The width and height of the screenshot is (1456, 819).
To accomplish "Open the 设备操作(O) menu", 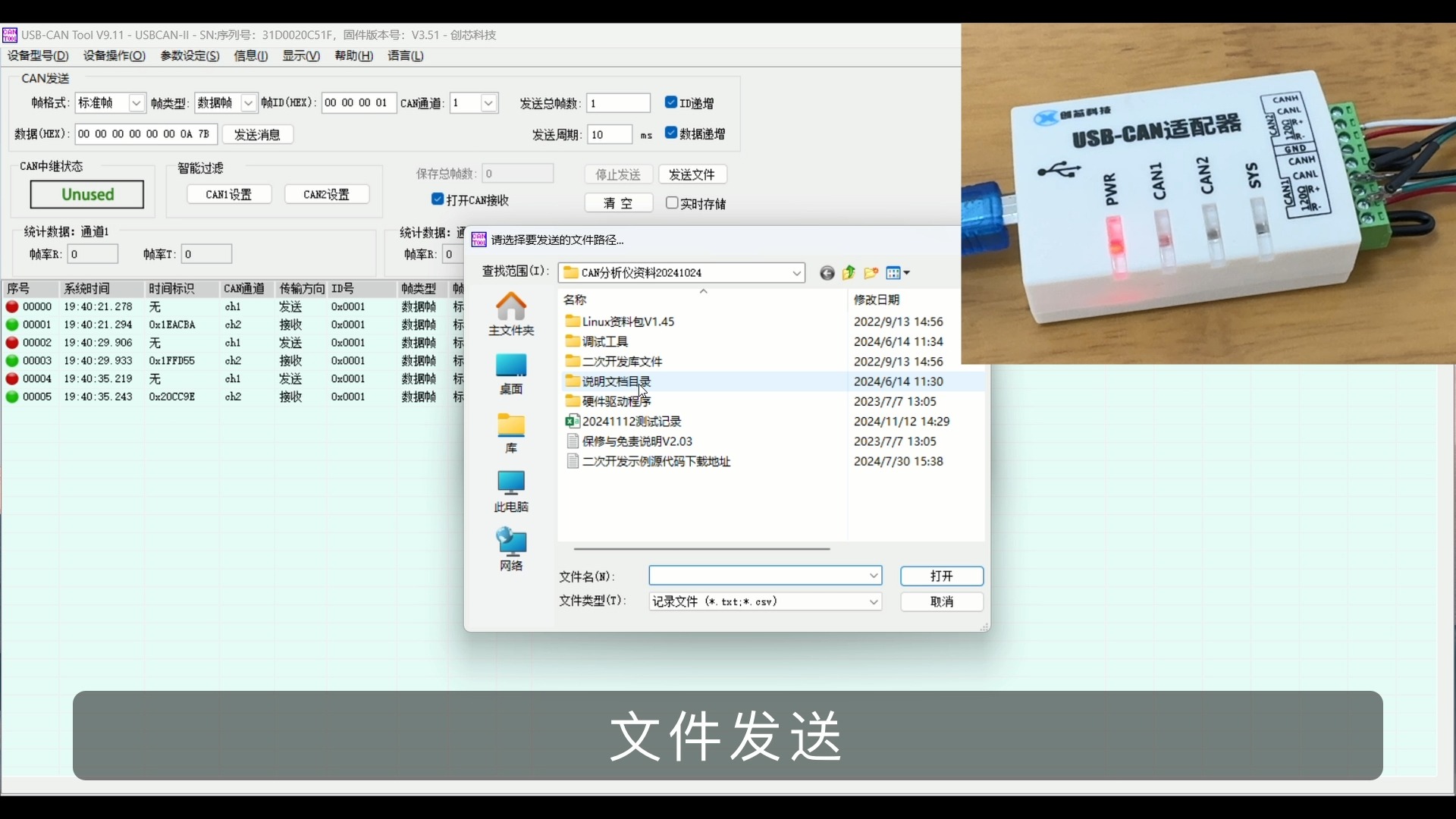I will (x=114, y=55).
